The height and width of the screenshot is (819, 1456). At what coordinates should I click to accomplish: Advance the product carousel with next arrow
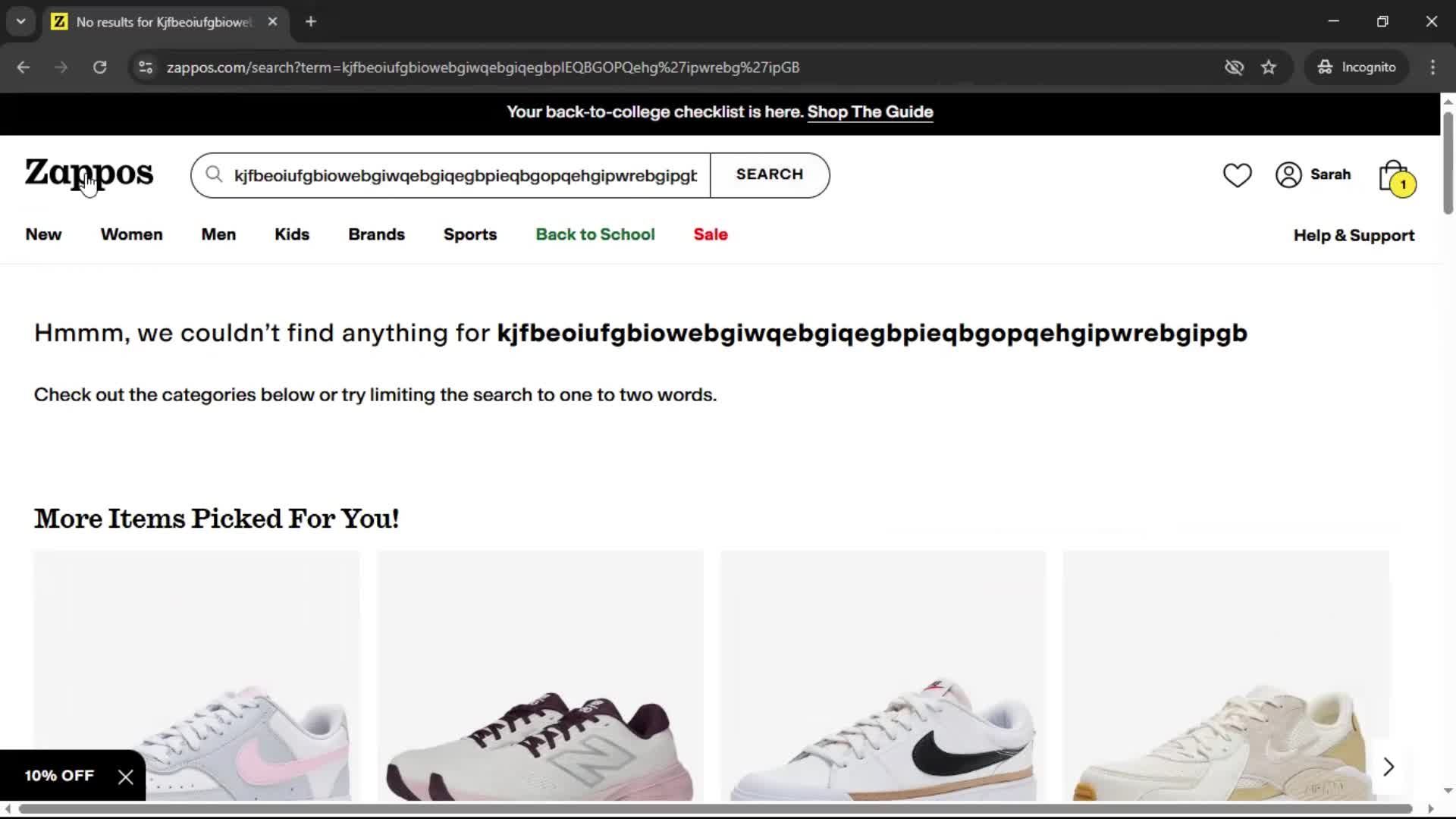1389,767
